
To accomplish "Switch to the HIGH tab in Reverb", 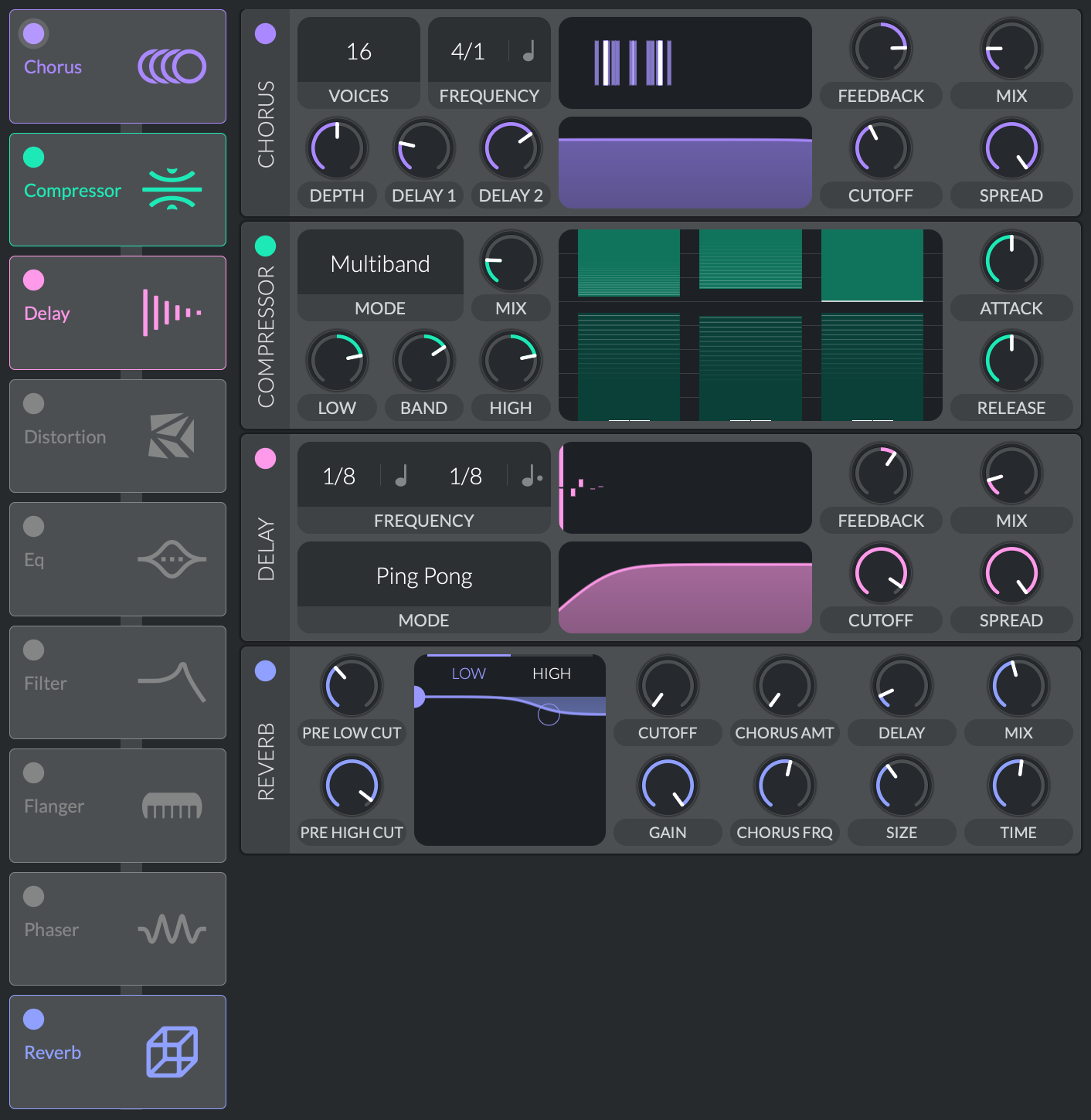I will click(551, 673).
